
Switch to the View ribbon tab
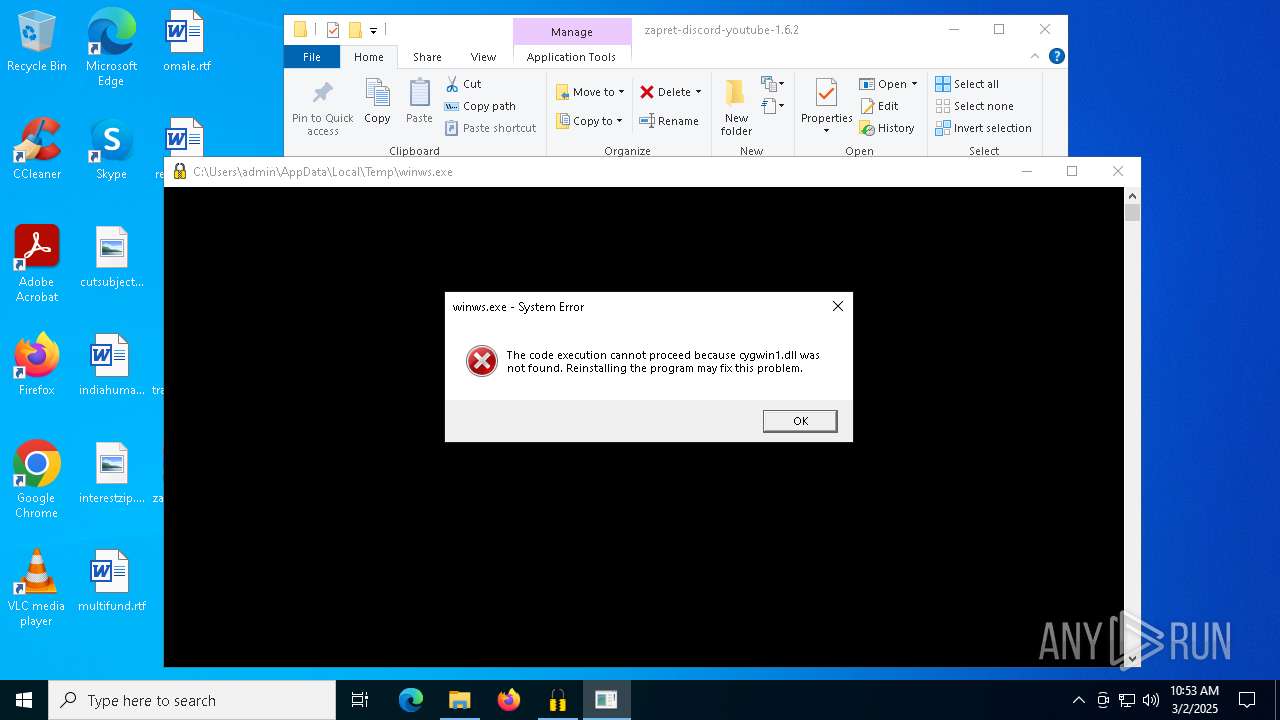[x=483, y=57]
